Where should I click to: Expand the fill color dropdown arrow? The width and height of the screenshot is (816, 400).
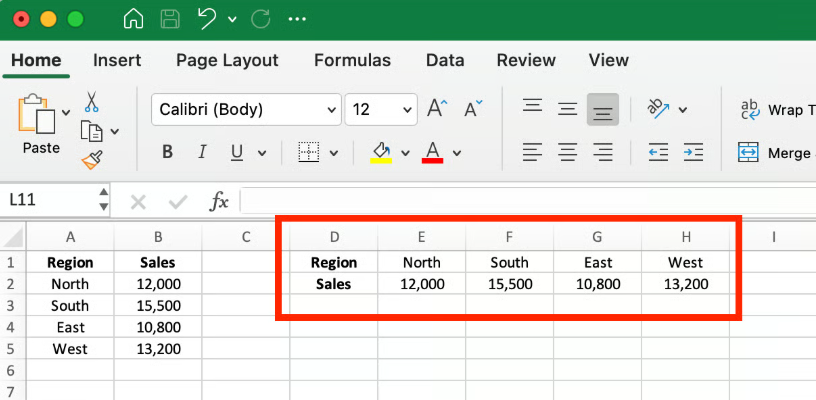[x=405, y=154]
